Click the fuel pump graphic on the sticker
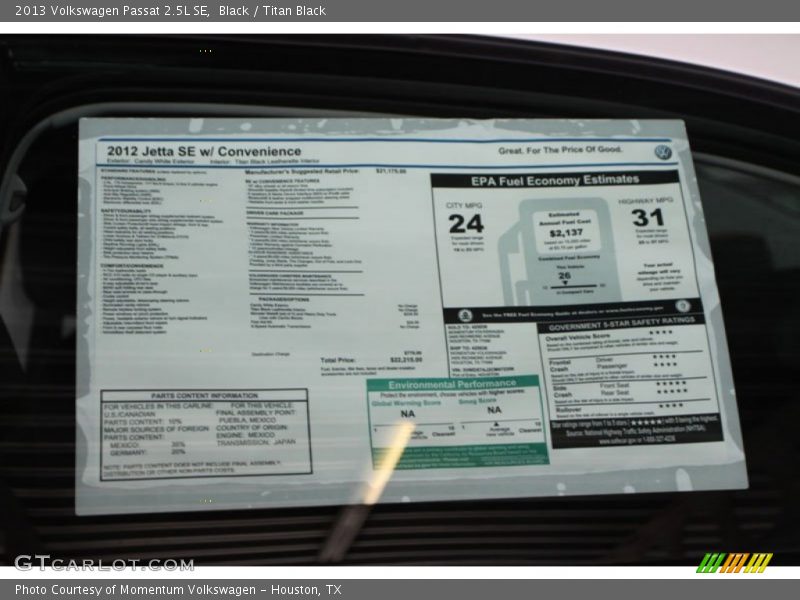This screenshot has height=600, width=800. pyautogui.click(x=560, y=251)
